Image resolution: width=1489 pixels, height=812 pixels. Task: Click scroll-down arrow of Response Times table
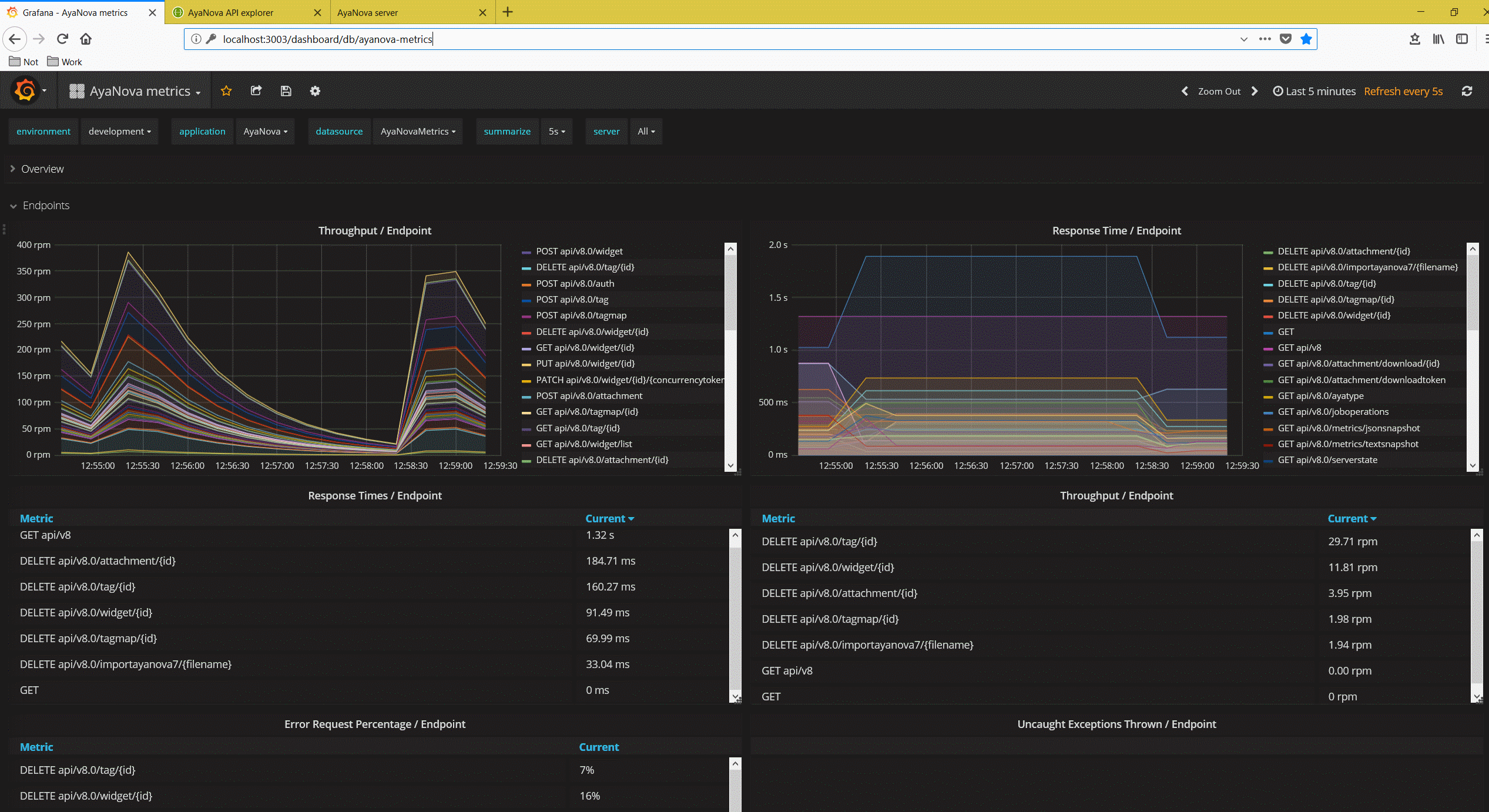(735, 696)
